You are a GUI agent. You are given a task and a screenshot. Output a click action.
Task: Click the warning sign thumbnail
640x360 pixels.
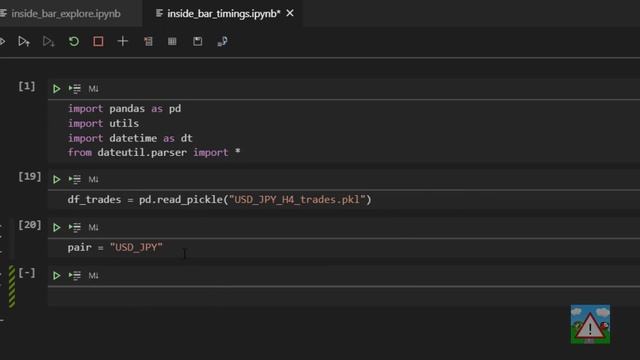[590, 324]
